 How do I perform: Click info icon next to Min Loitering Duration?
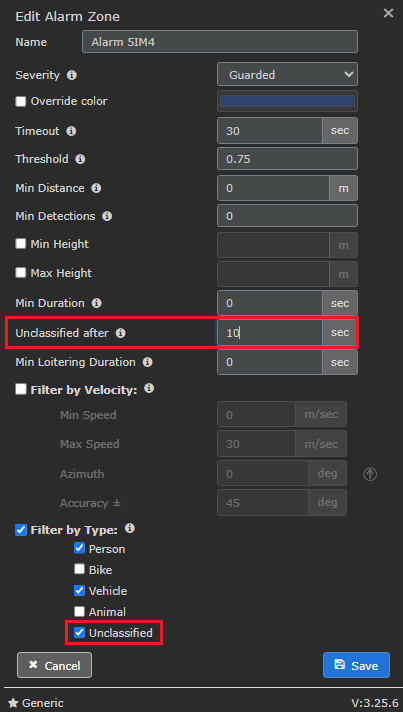147,362
